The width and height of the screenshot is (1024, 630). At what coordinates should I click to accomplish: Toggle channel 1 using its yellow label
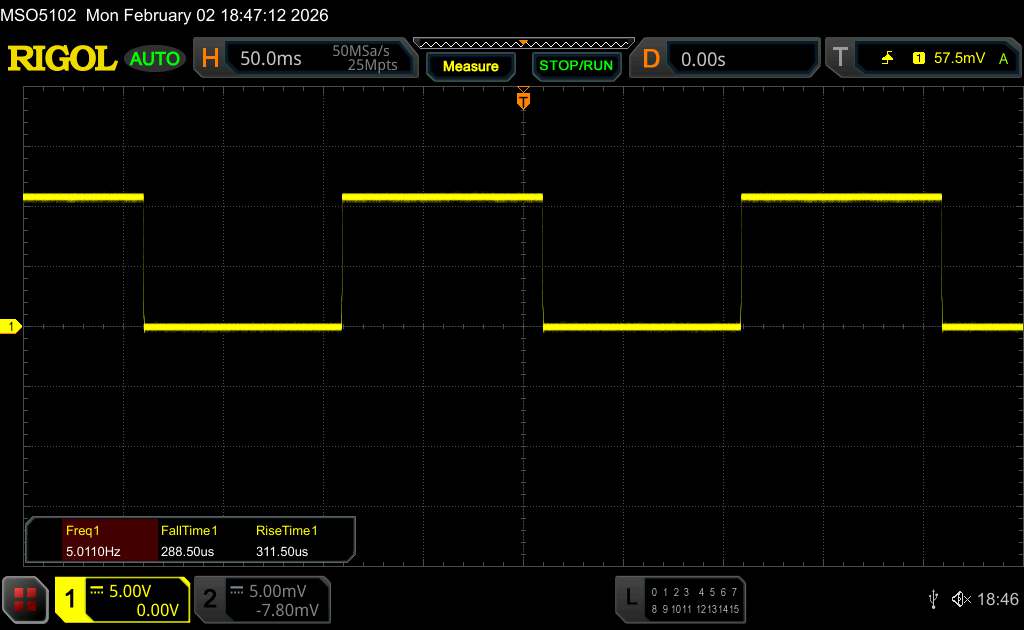coord(71,599)
